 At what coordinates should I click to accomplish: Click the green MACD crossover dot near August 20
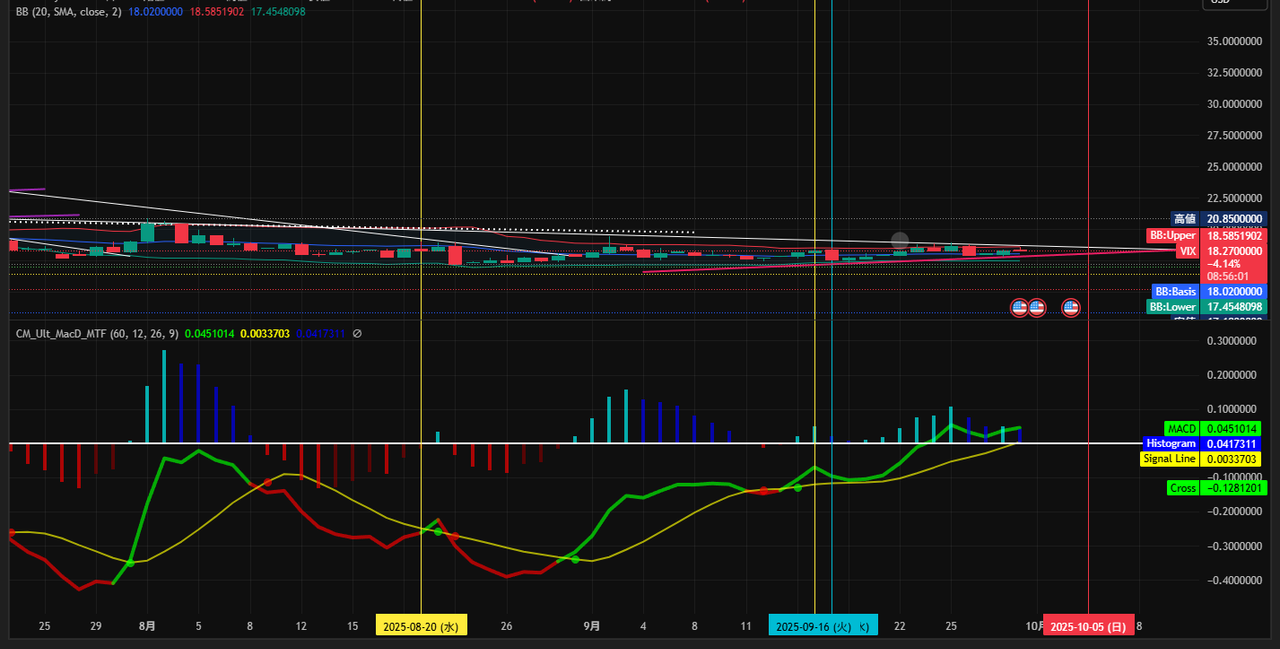438,532
